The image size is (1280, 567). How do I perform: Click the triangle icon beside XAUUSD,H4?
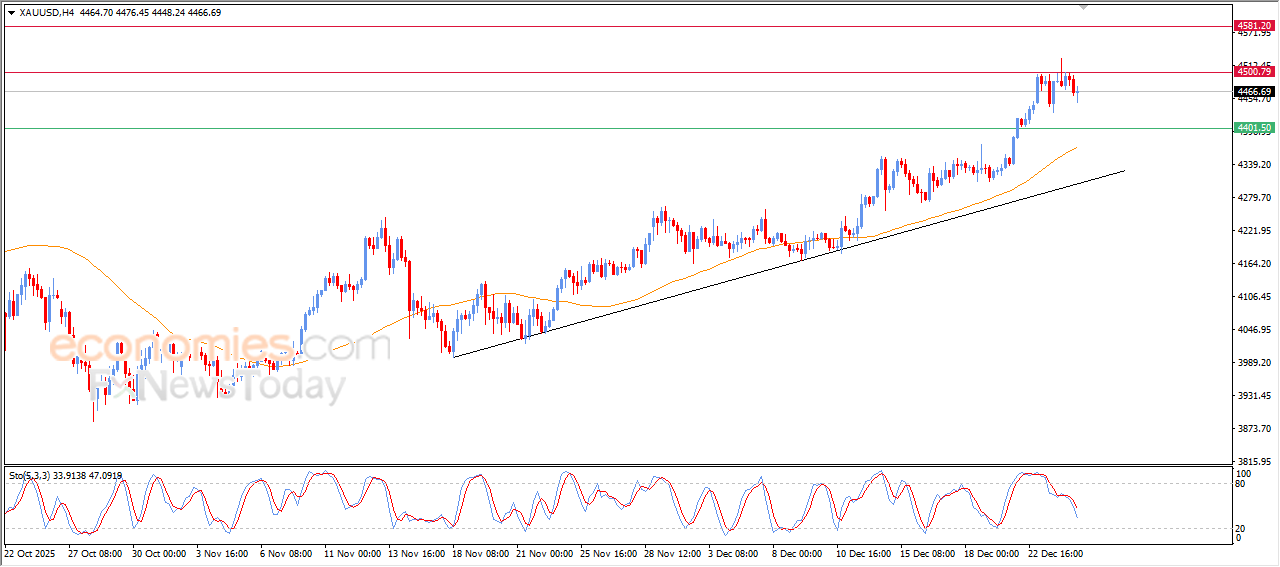coord(11,13)
